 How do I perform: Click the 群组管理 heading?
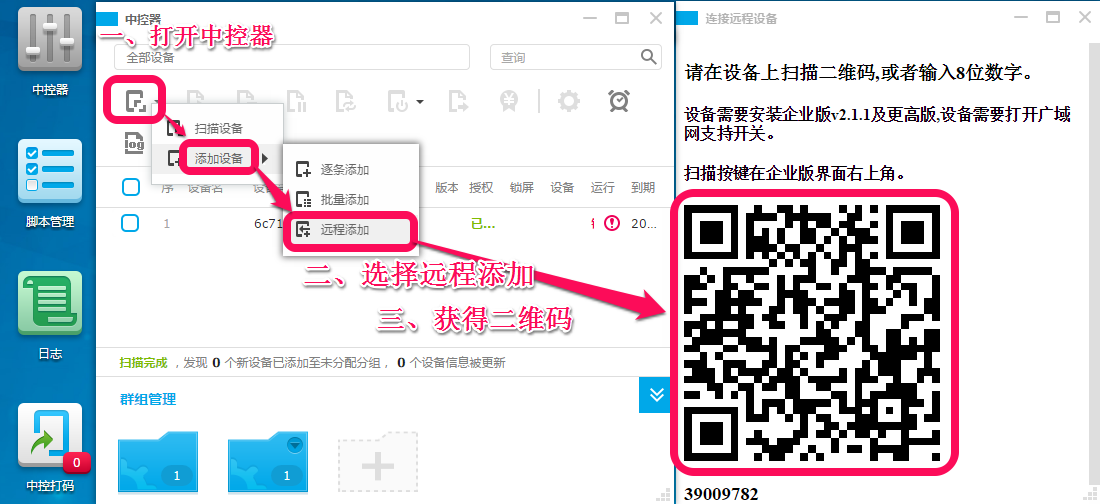click(147, 399)
